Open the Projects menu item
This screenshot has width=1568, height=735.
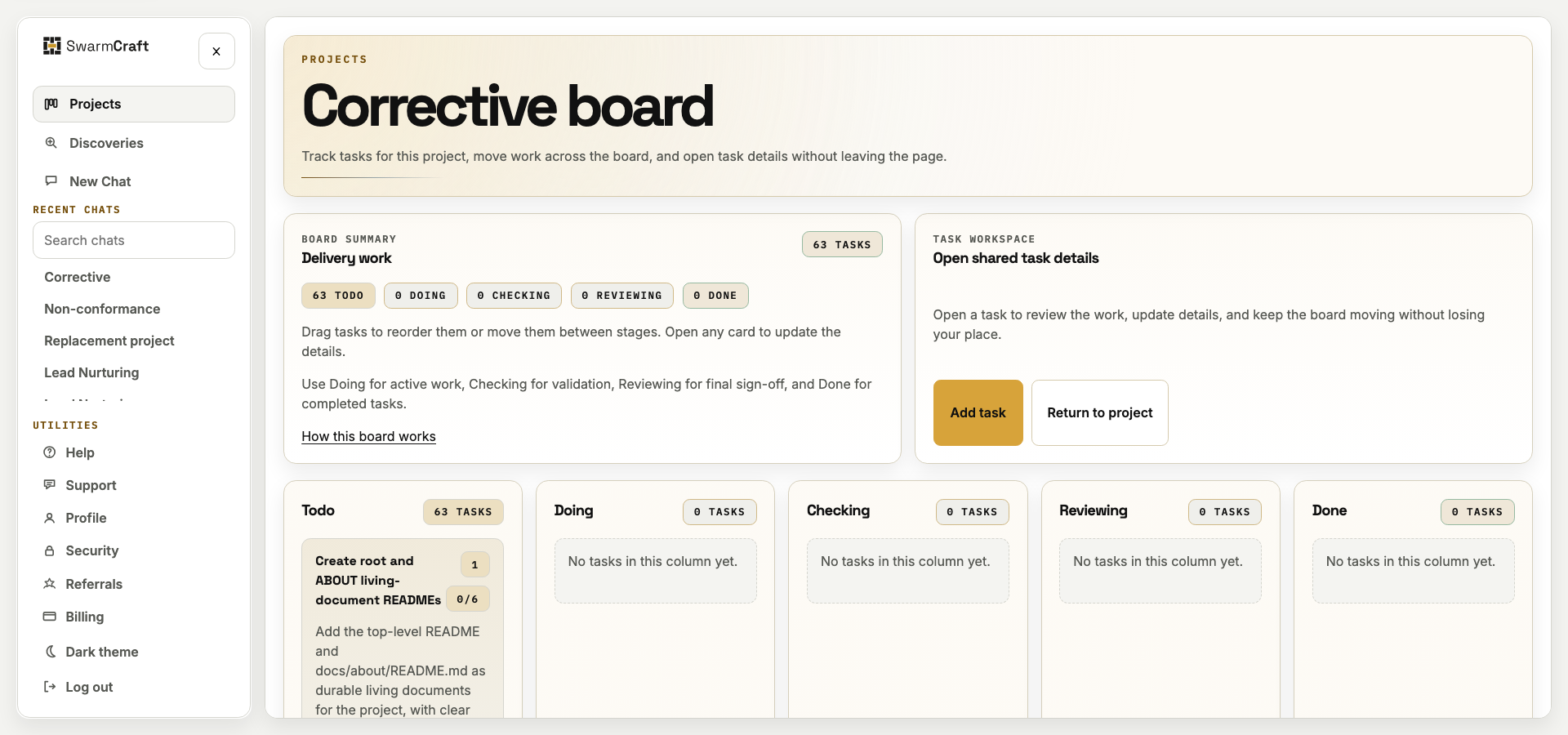tap(134, 104)
